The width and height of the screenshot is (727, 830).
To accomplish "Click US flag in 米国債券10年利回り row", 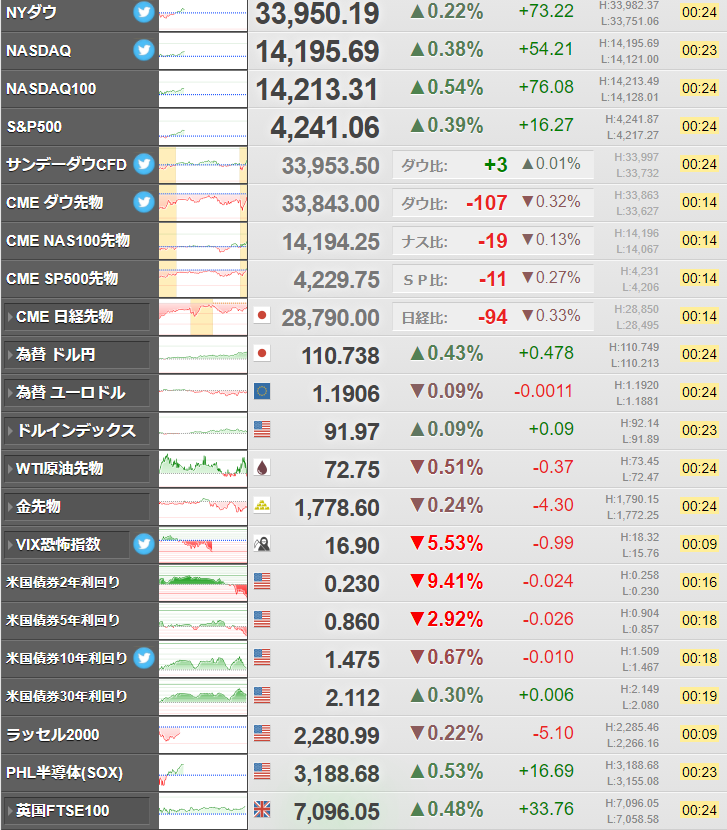I will pos(262,657).
